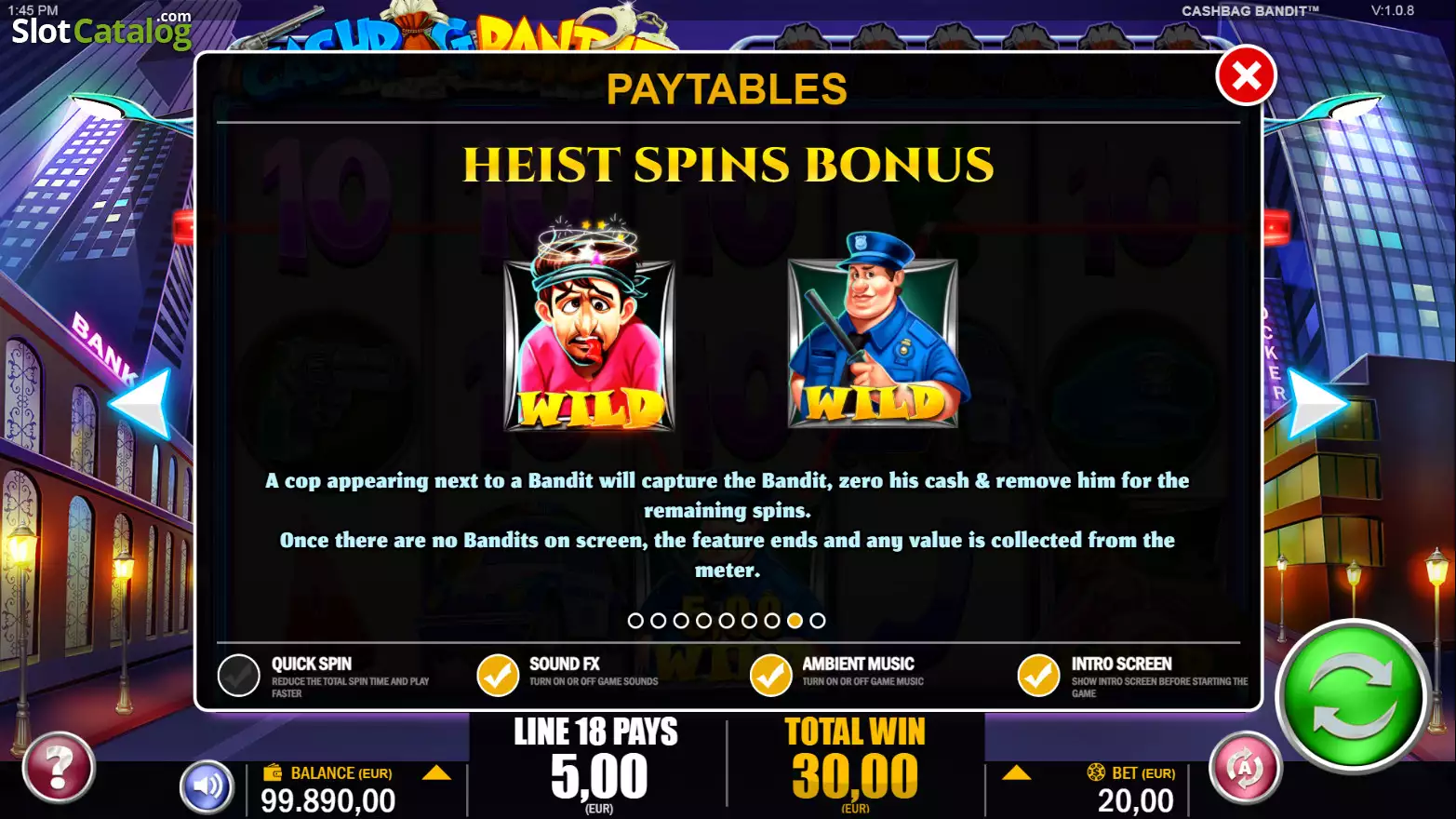The image size is (1456, 819).
Task: Select the first paytable page dot
Action: click(x=635, y=621)
